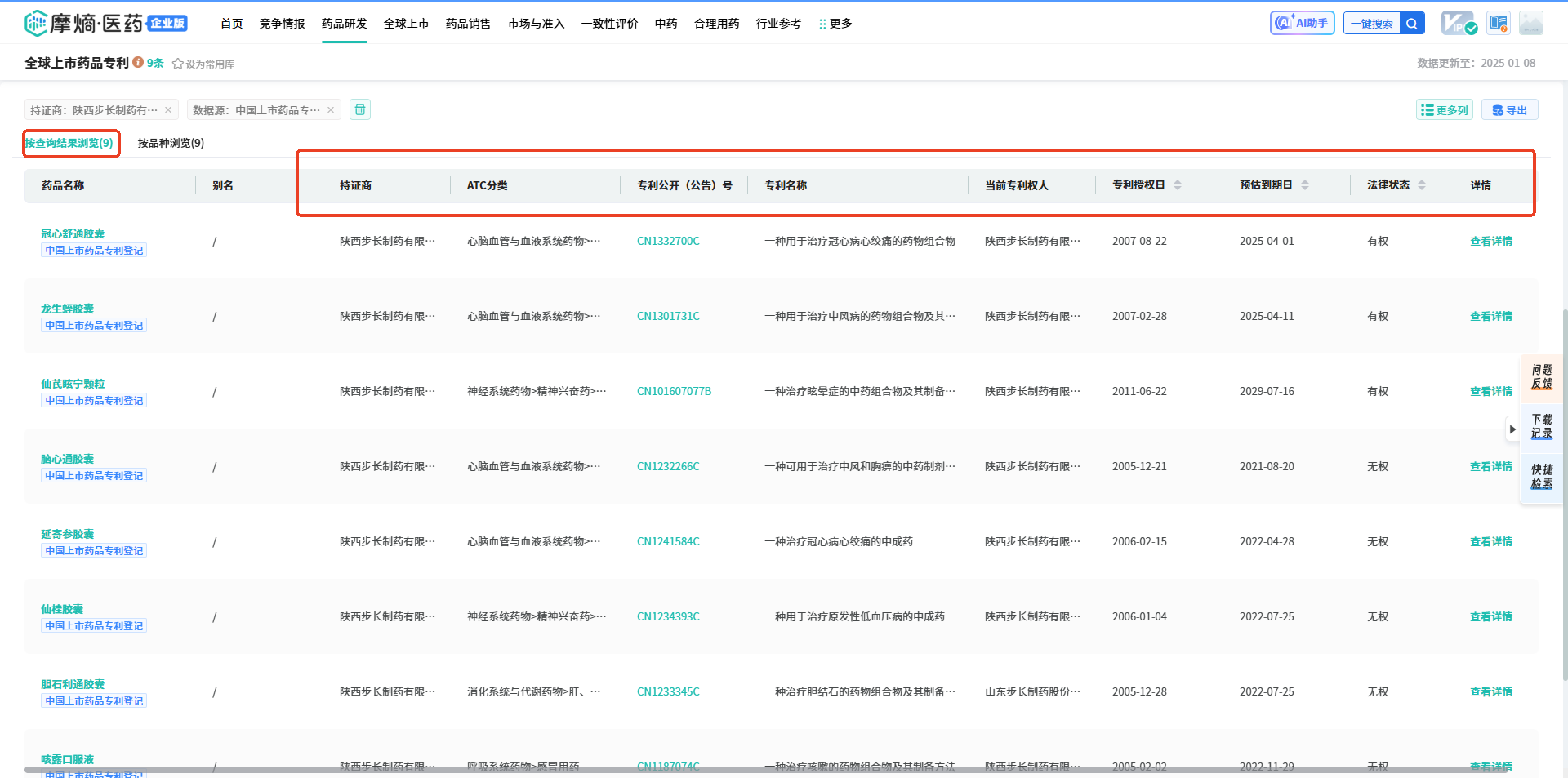Open 合理用药 navigation menu

tap(717, 24)
